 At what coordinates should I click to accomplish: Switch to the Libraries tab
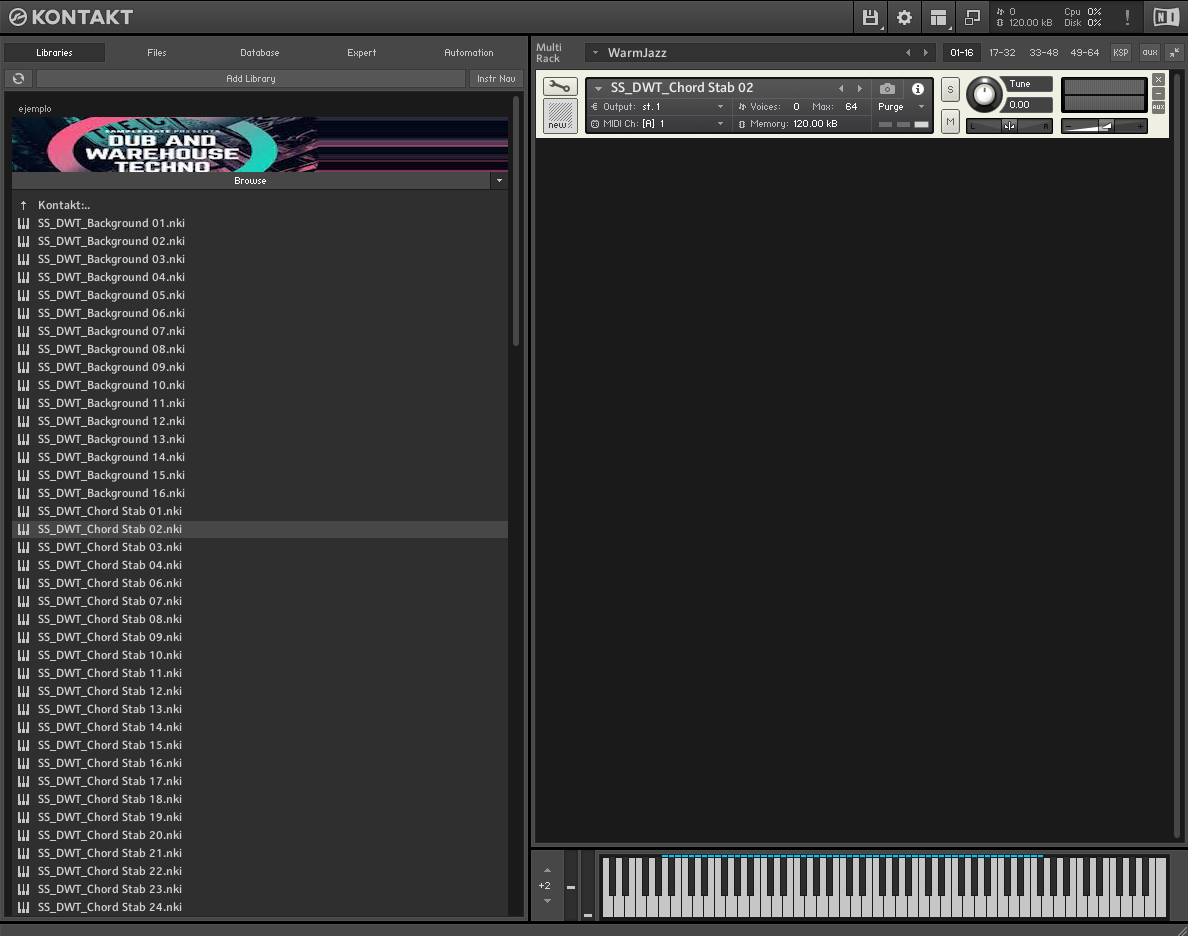[x=55, y=52]
